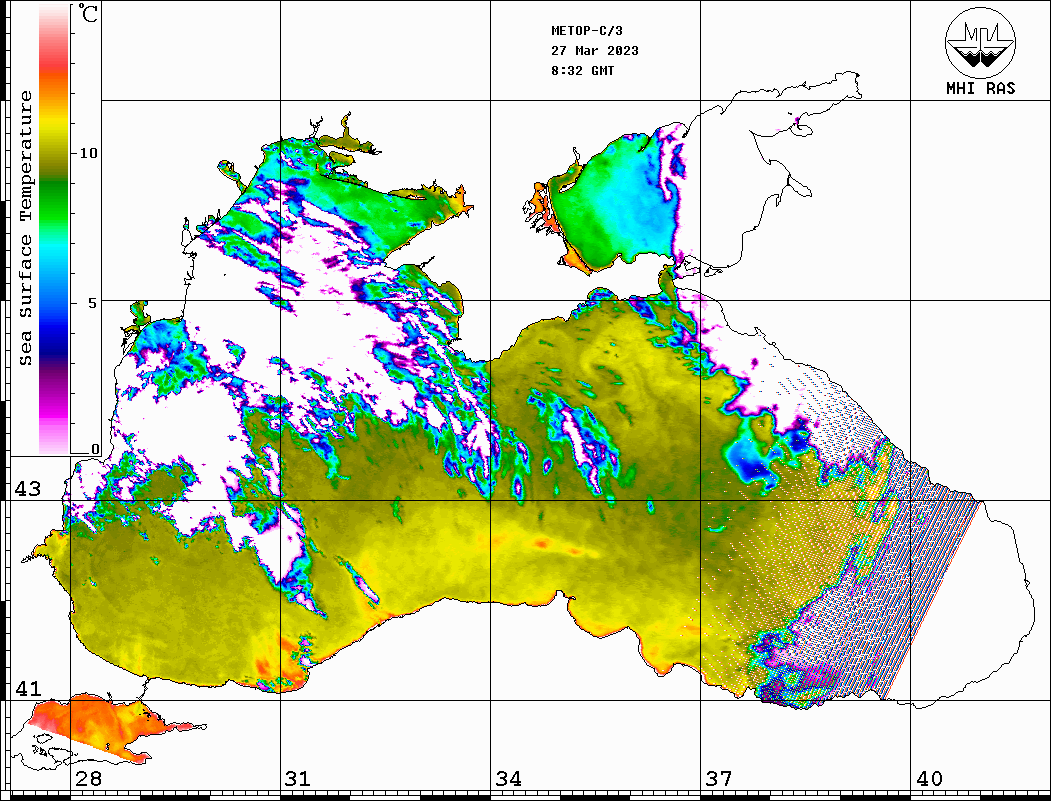This screenshot has width=1051, height=801.
Task: Click the time '8:32 GMT'
Action: point(582,70)
